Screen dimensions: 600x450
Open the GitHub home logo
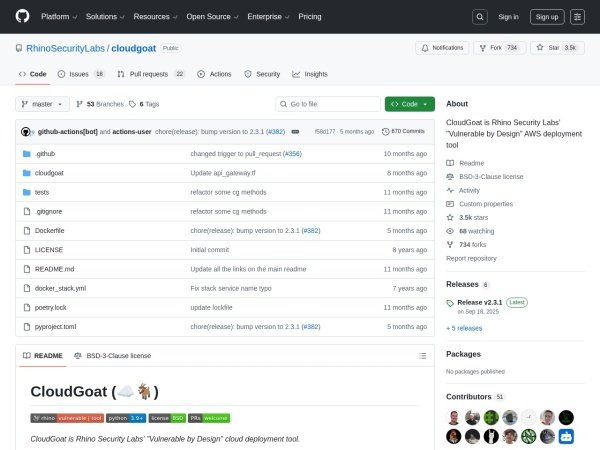[22, 16]
